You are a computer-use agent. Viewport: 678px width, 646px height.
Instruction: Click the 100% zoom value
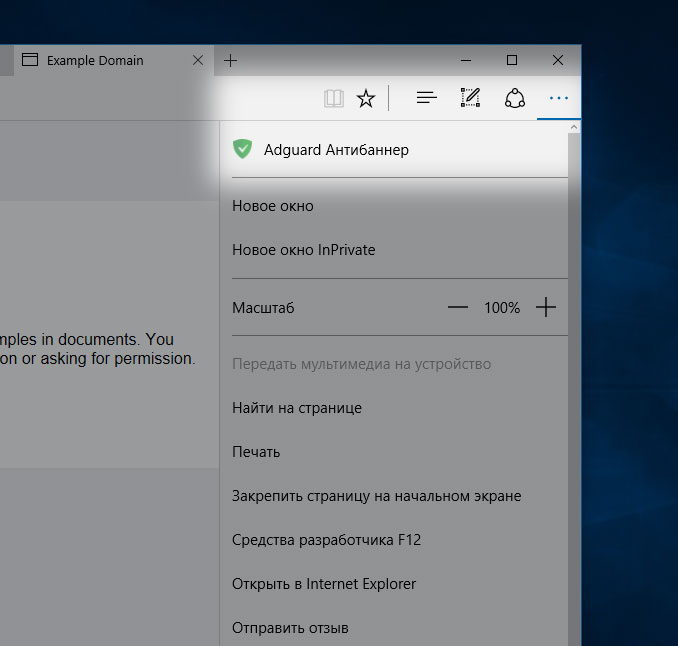502,308
